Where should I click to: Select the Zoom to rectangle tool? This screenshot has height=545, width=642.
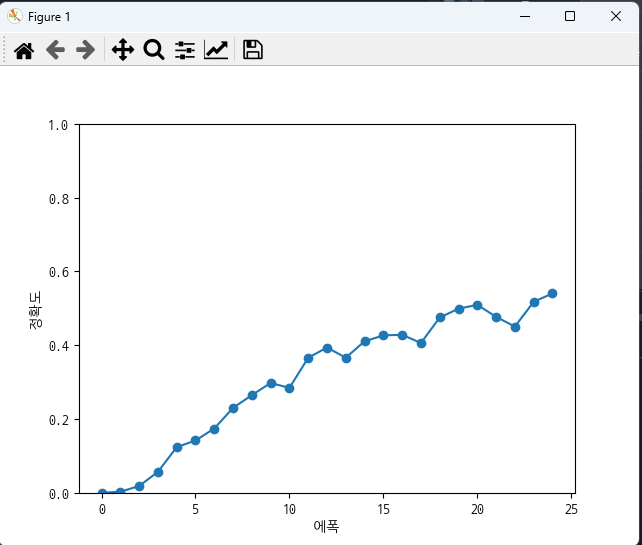pyautogui.click(x=154, y=50)
